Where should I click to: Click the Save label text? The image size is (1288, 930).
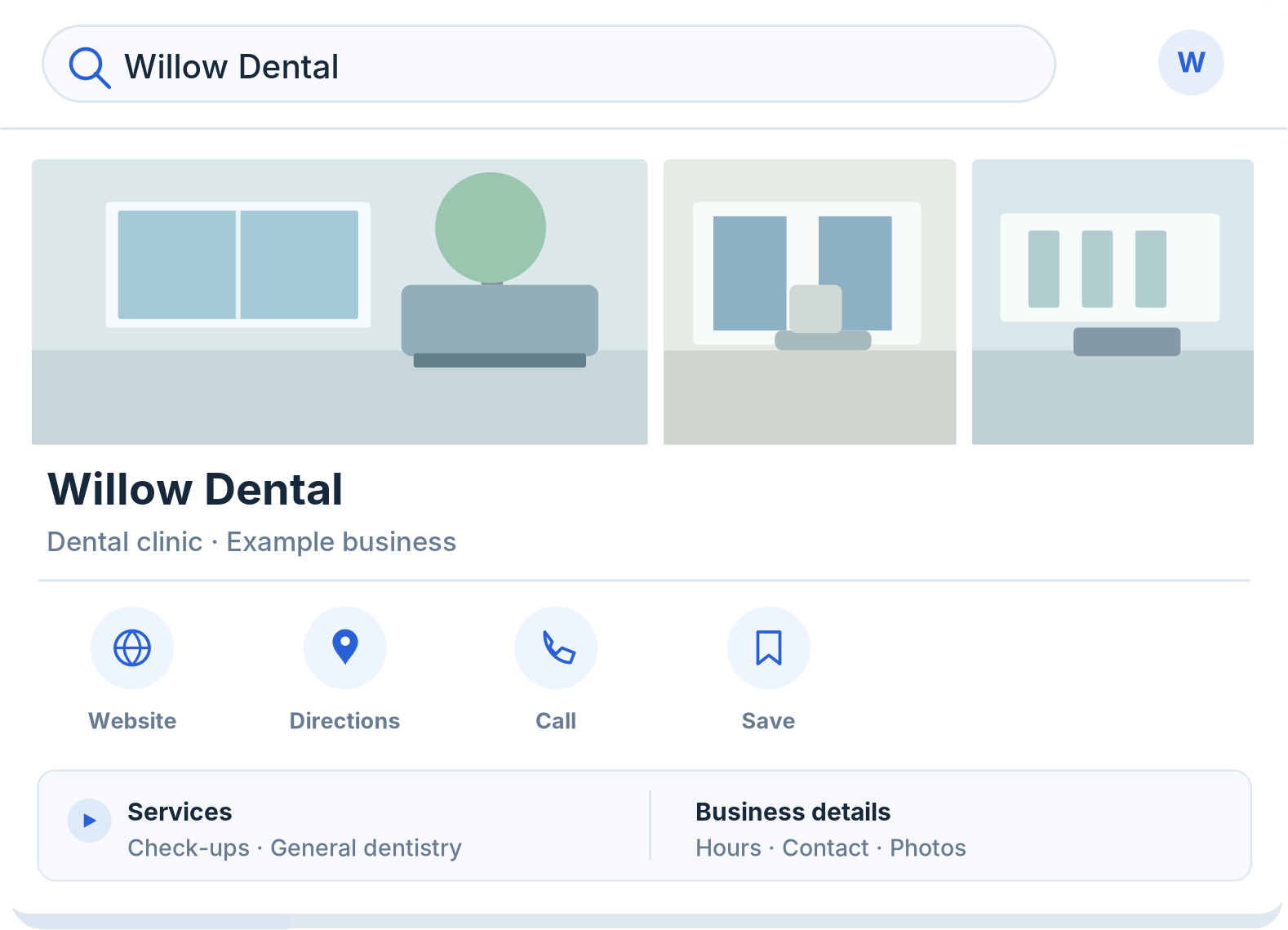click(x=768, y=721)
